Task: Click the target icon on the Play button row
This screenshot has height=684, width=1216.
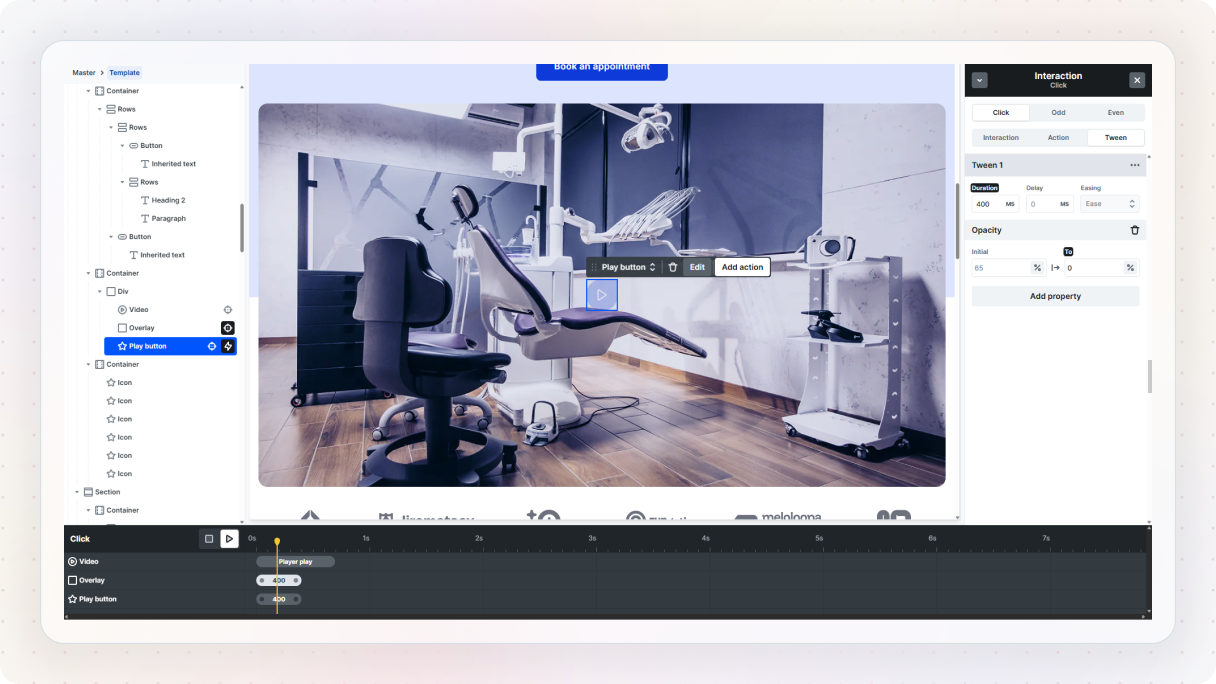Action: click(x=212, y=346)
